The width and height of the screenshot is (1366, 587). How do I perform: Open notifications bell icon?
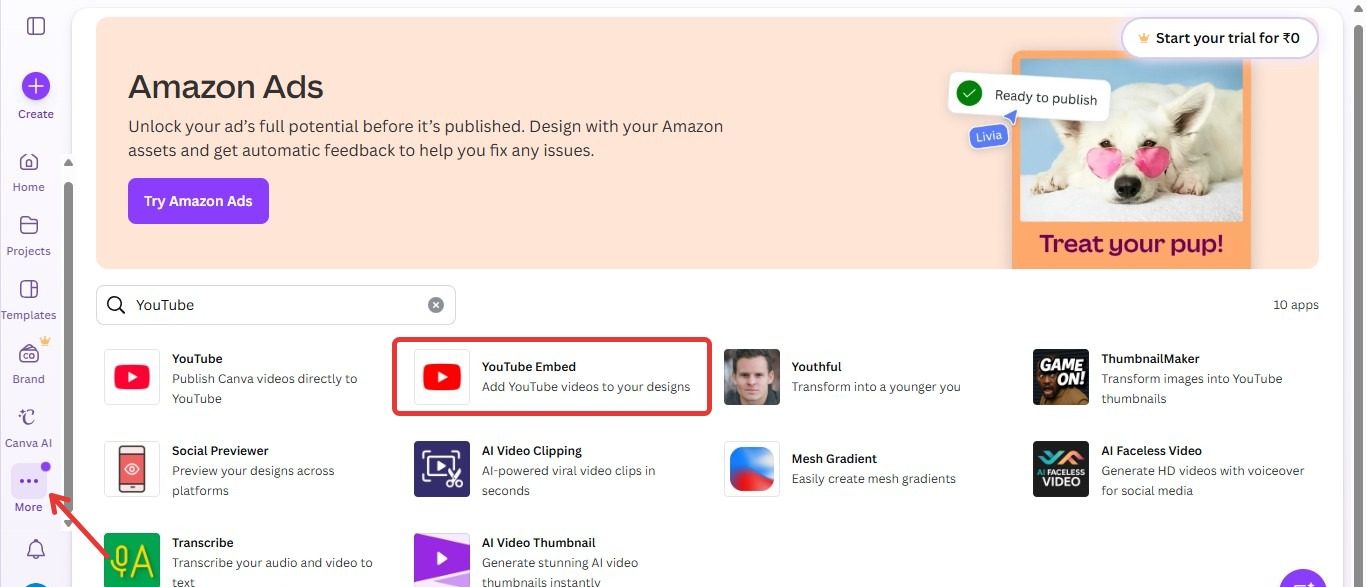[36, 549]
